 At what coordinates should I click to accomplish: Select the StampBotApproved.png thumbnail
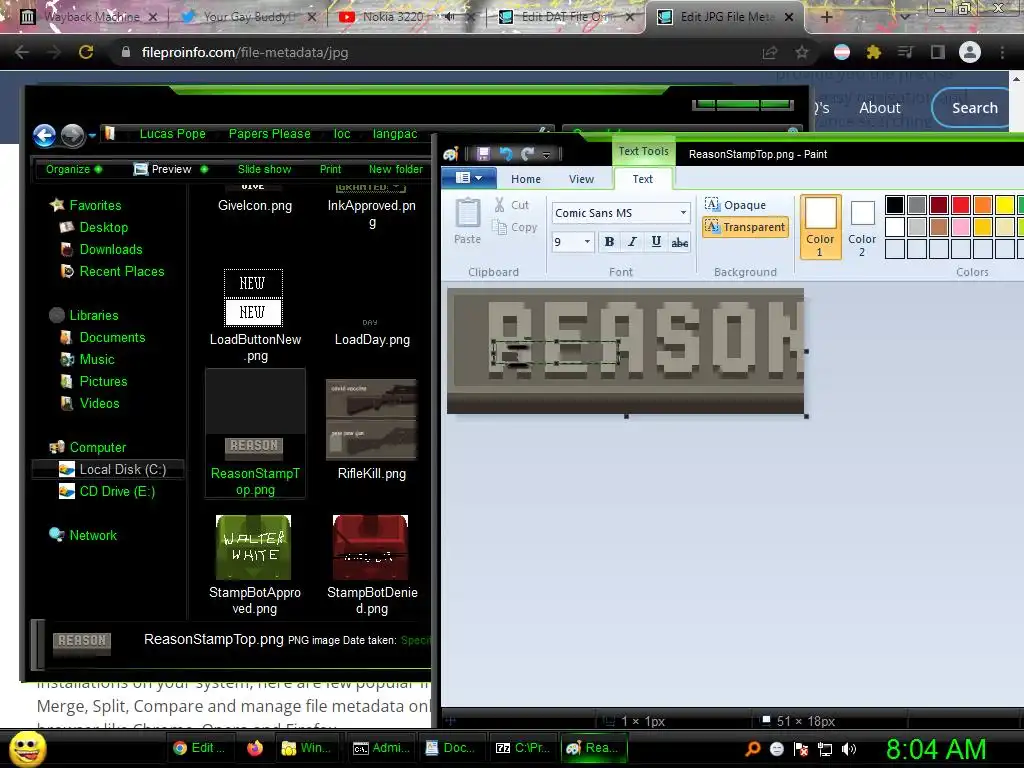click(253, 547)
